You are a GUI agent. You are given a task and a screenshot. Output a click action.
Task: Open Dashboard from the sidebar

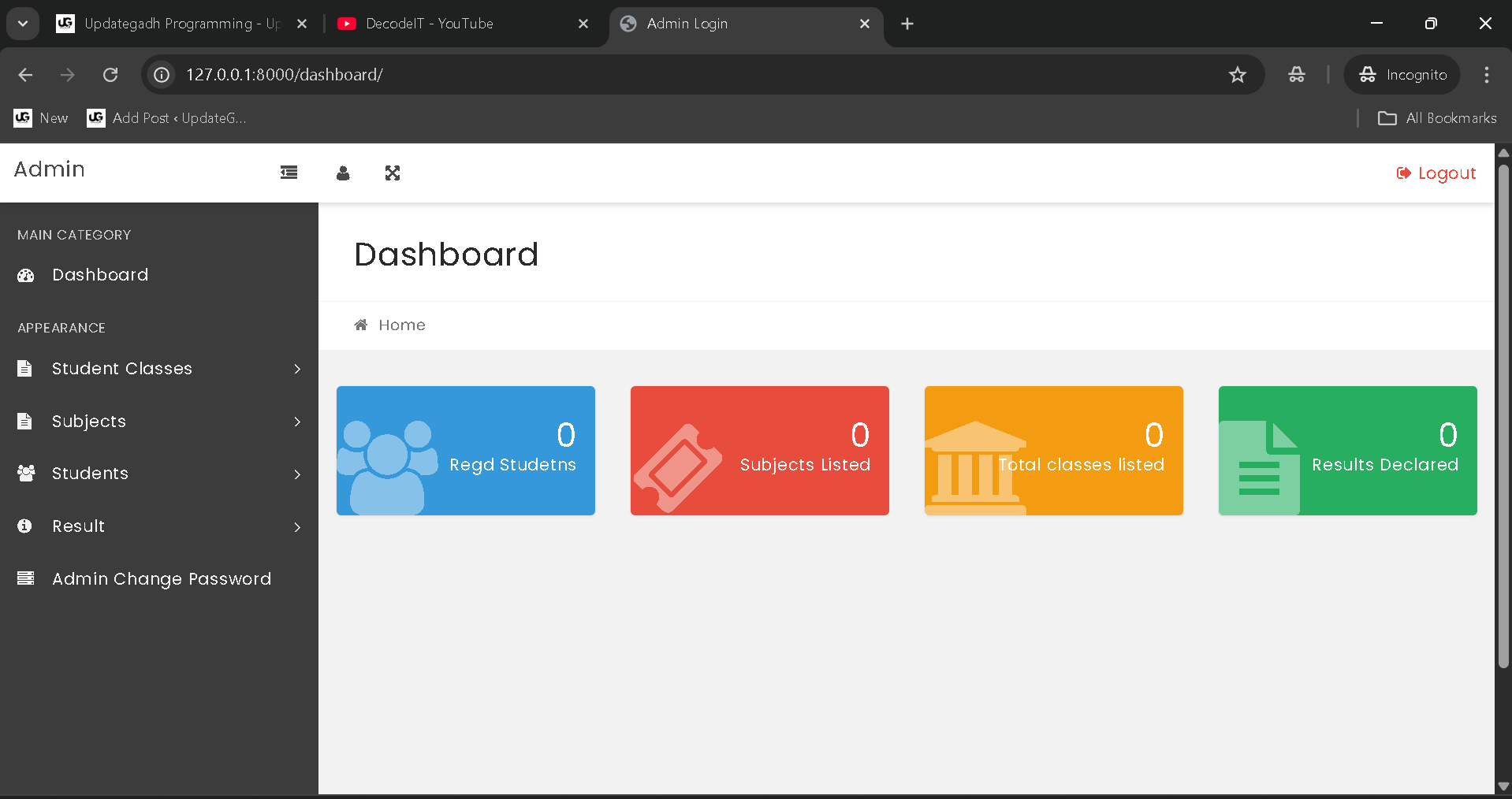100,275
